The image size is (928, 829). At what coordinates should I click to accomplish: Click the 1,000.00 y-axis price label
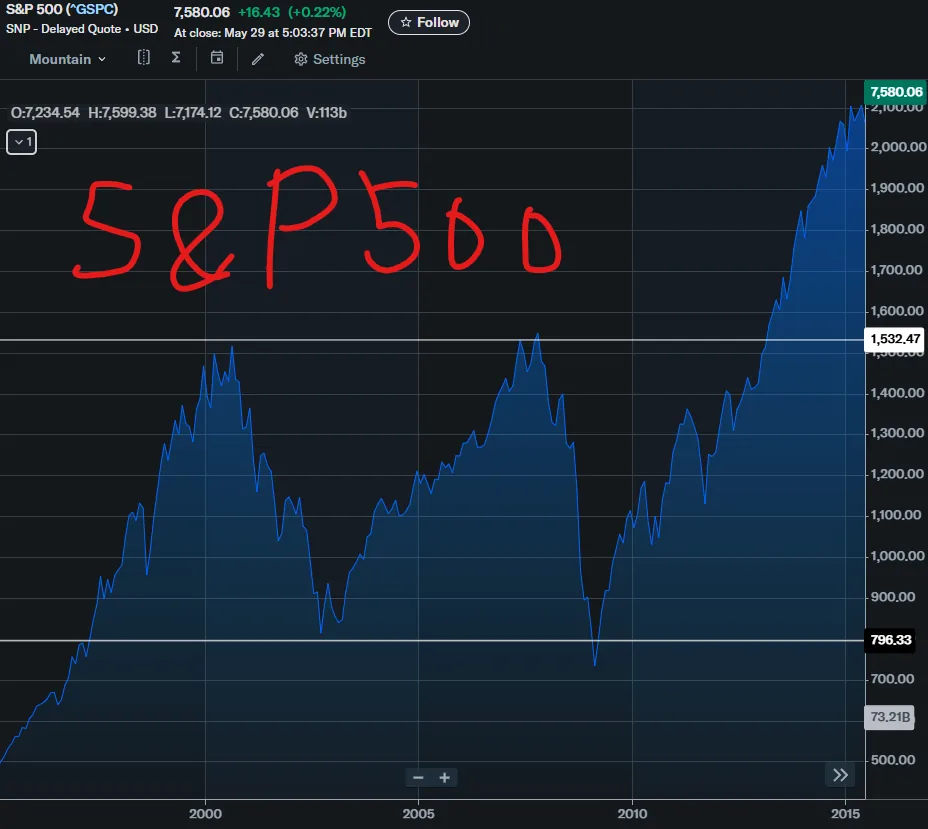point(897,556)
